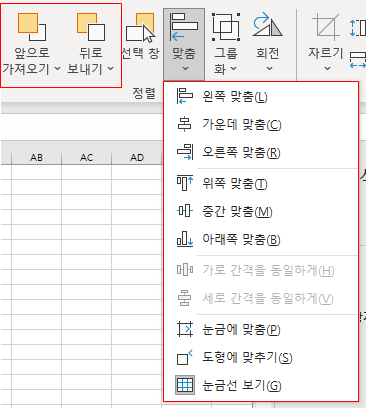Open the 자르기 dropdown chevron
Screen dimensions: 366x408
pyautogui.click(x=328, y=68)
